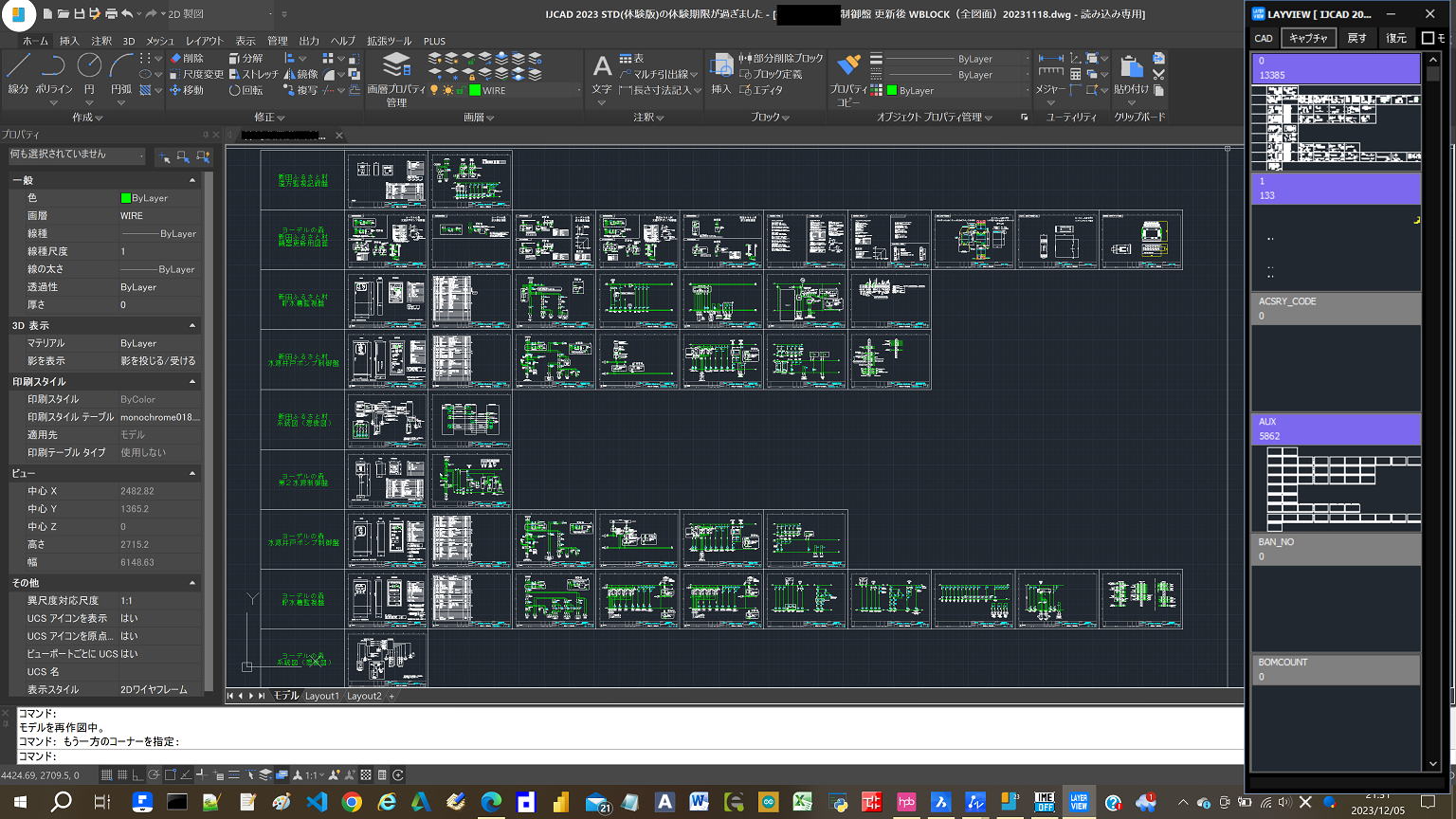The height and width of the screenshot is (819, 1456).
Task: Collapse the 3D 表示 property section
Action: coord(192,325)
